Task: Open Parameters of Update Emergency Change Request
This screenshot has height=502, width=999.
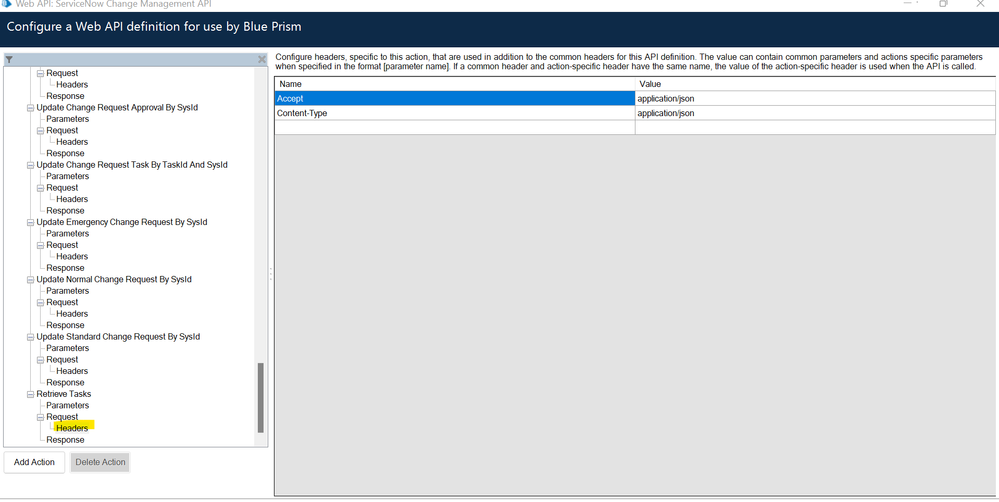Action: 68,234
